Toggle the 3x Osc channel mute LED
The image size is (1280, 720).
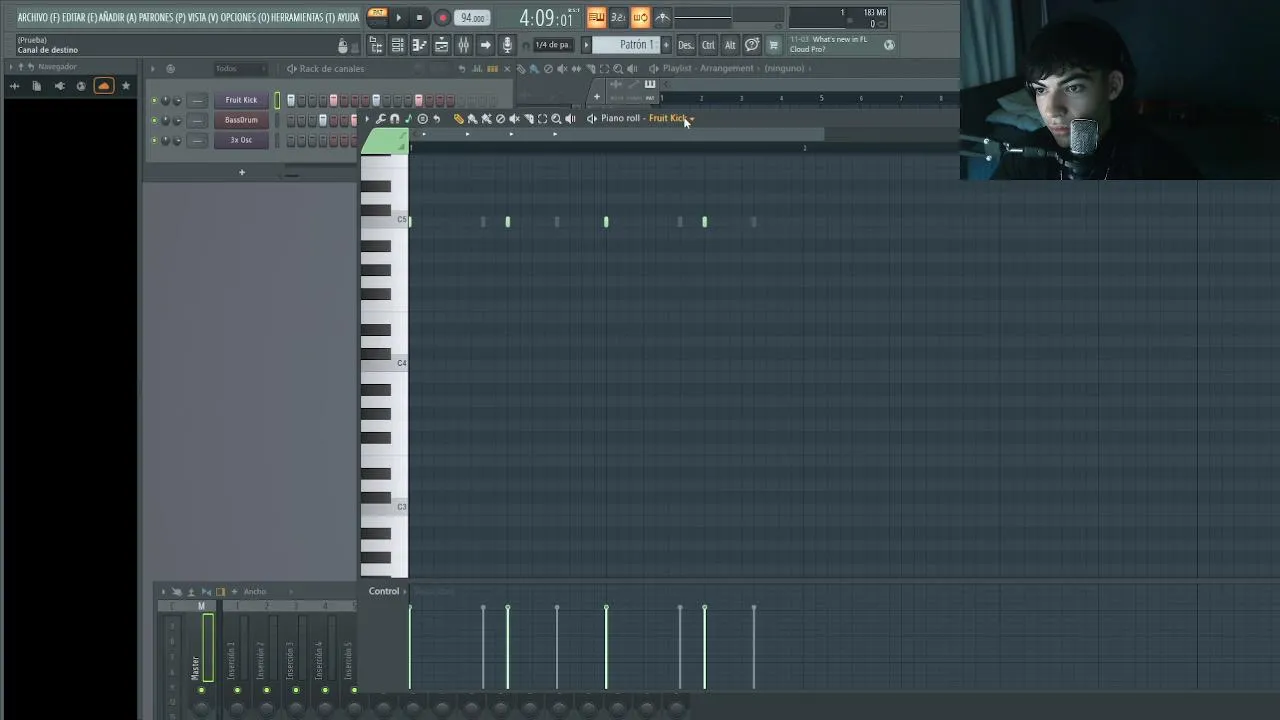154,140
